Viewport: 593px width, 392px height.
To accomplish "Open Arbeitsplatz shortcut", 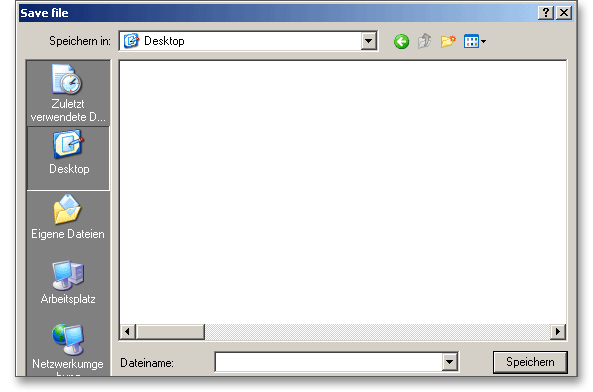I will point(68,282).
